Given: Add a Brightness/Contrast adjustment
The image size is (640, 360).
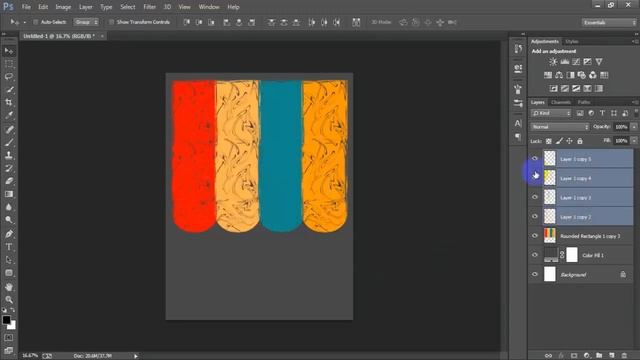Looking at the screenshot, I should (553, 62).
